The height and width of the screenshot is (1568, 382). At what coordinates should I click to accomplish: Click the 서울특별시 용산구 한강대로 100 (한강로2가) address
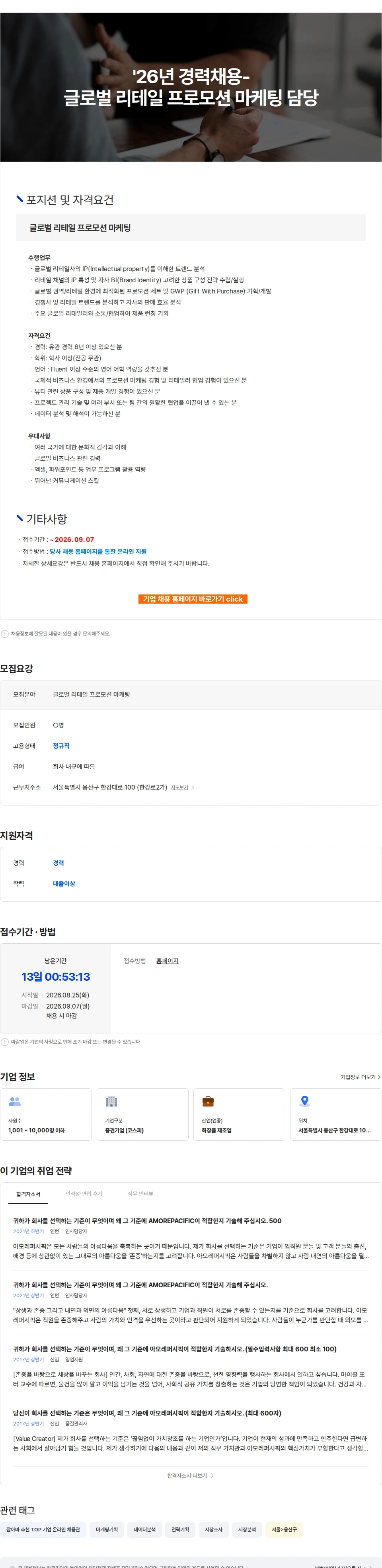110,787
